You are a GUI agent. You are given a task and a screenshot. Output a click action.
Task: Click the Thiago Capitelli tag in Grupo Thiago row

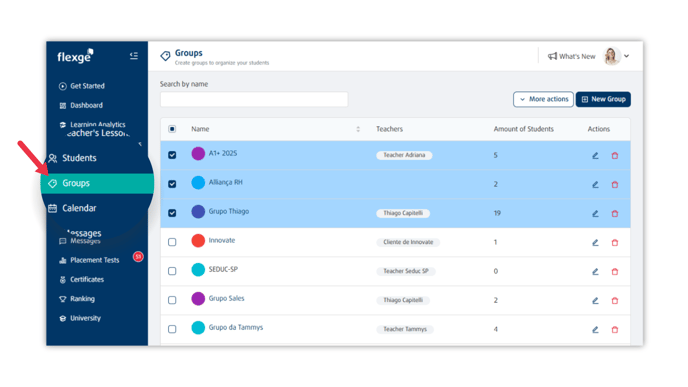(x=403, y=213)
